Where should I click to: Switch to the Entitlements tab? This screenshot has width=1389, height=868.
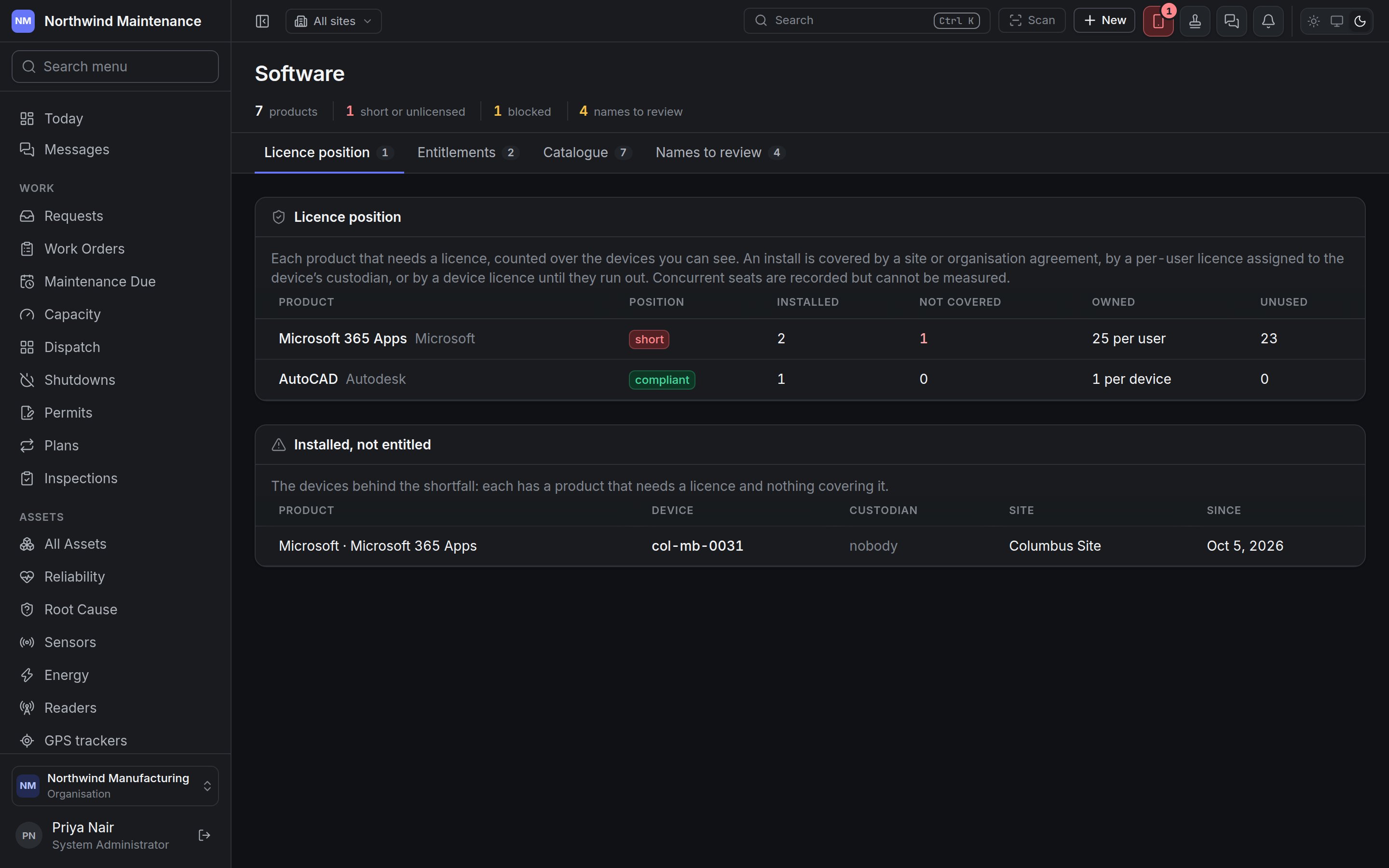pos(468,153)
